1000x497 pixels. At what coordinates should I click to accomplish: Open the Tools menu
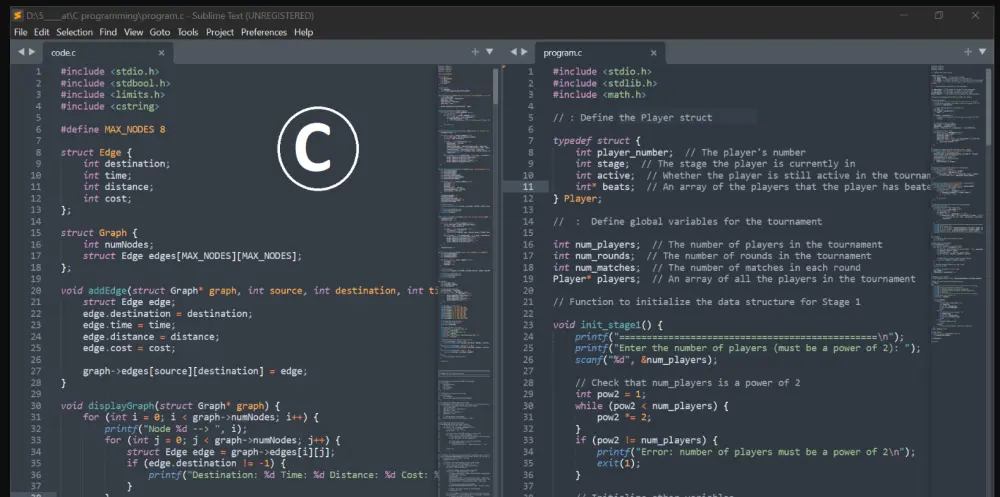point(188,32)
